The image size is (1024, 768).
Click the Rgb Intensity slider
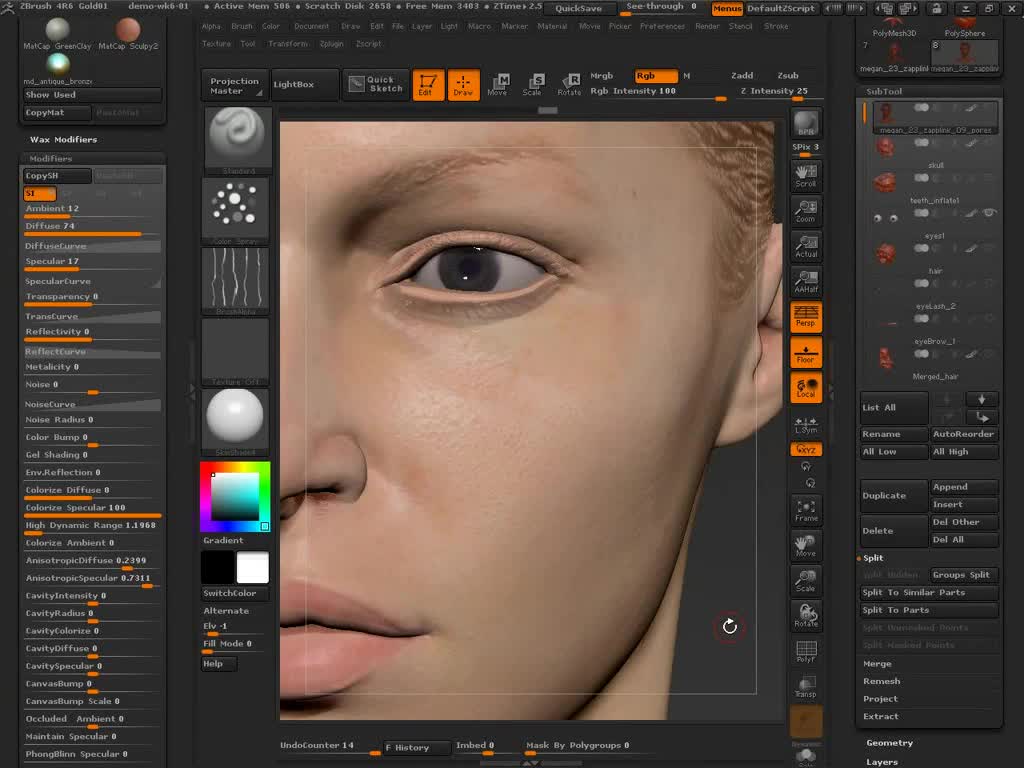(658, 92)
